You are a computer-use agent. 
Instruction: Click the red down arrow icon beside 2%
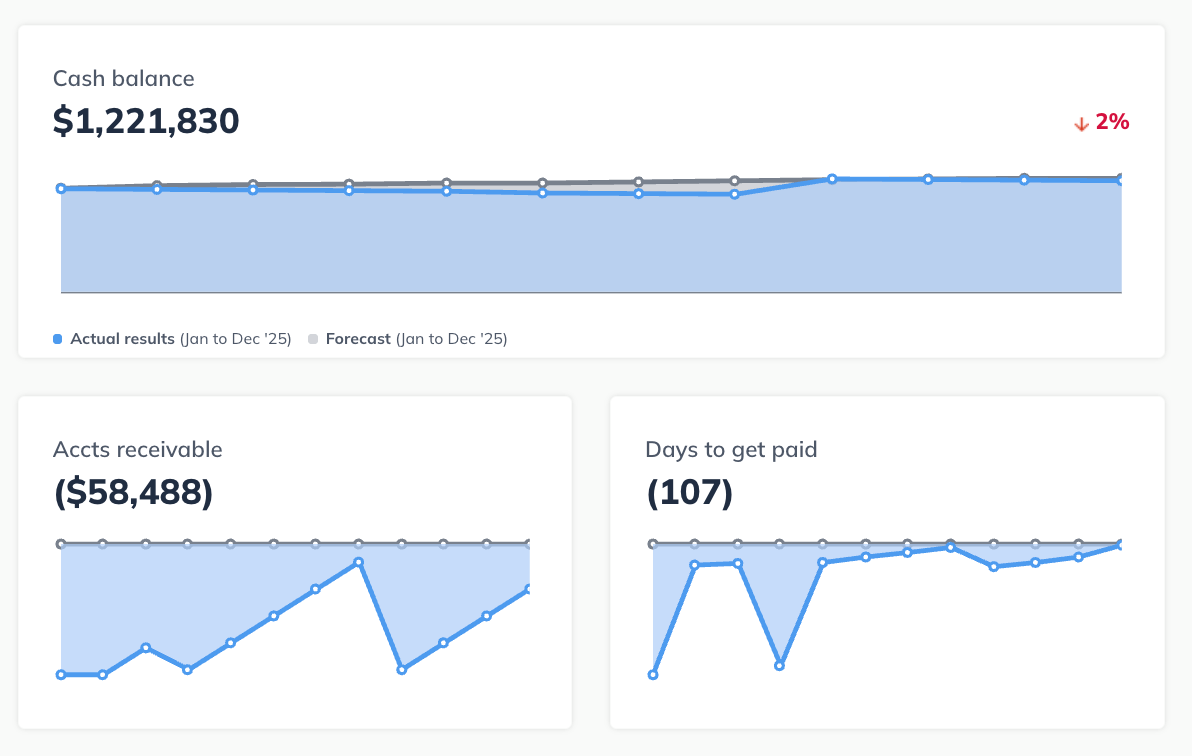[1081, 123]
